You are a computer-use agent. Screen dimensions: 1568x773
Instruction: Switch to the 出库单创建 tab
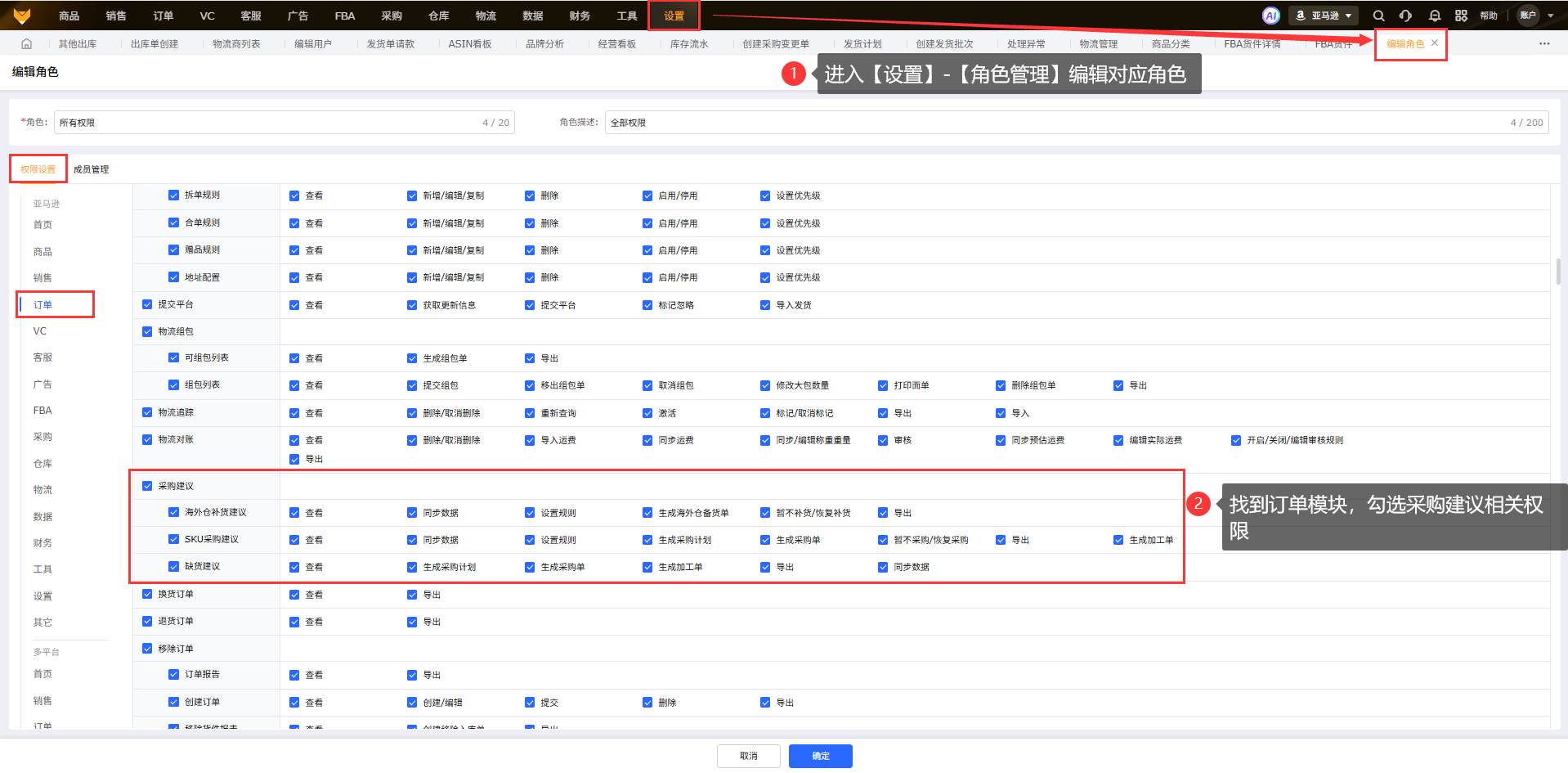tap(155, 44)
